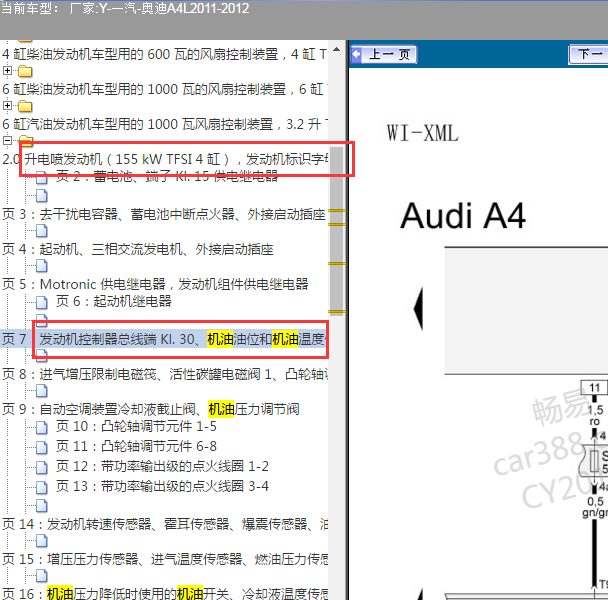Click document icon above 页 4 entry
The image size is (608, 600).
pos(42,231)
